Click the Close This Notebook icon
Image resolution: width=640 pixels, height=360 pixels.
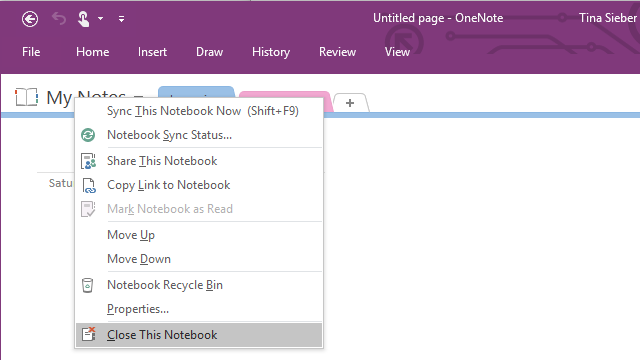(x=88, y=334)
